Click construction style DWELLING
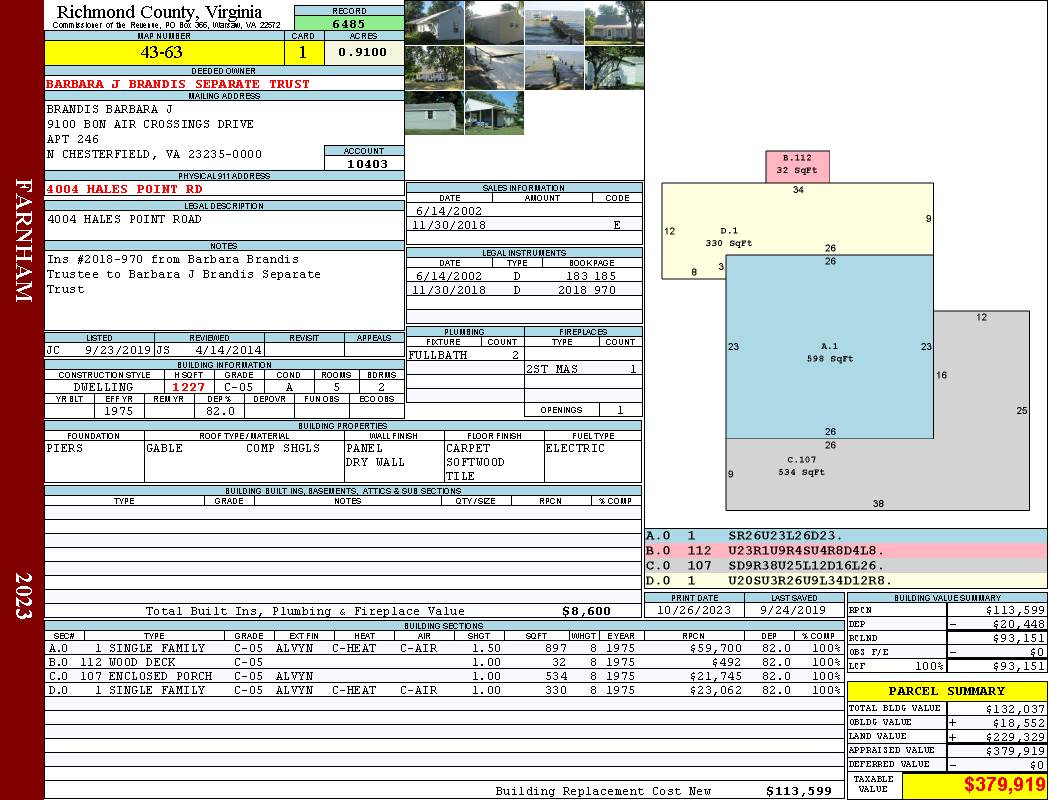Image resolution: width=1050 pixels, height=800 pixels. pos(103,388)
